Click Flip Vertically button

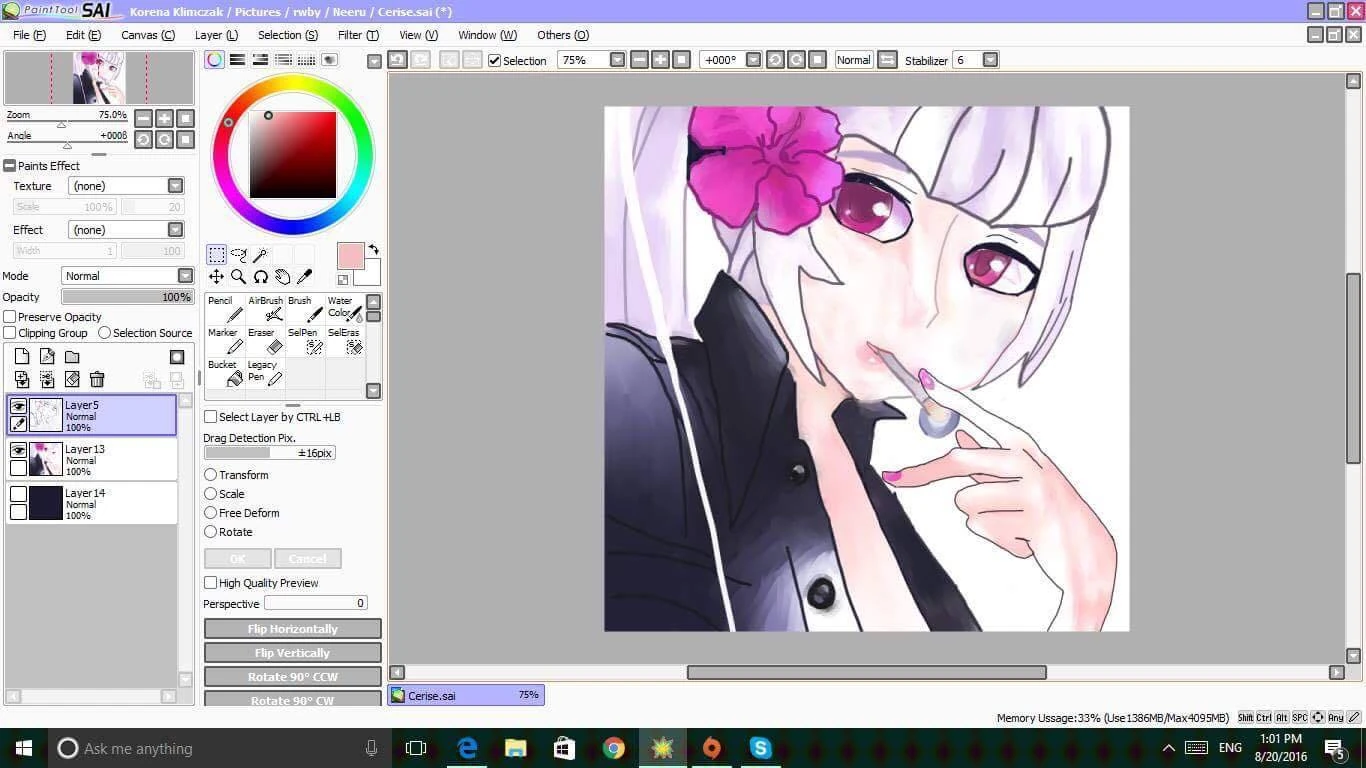click(x=293, y=653)
